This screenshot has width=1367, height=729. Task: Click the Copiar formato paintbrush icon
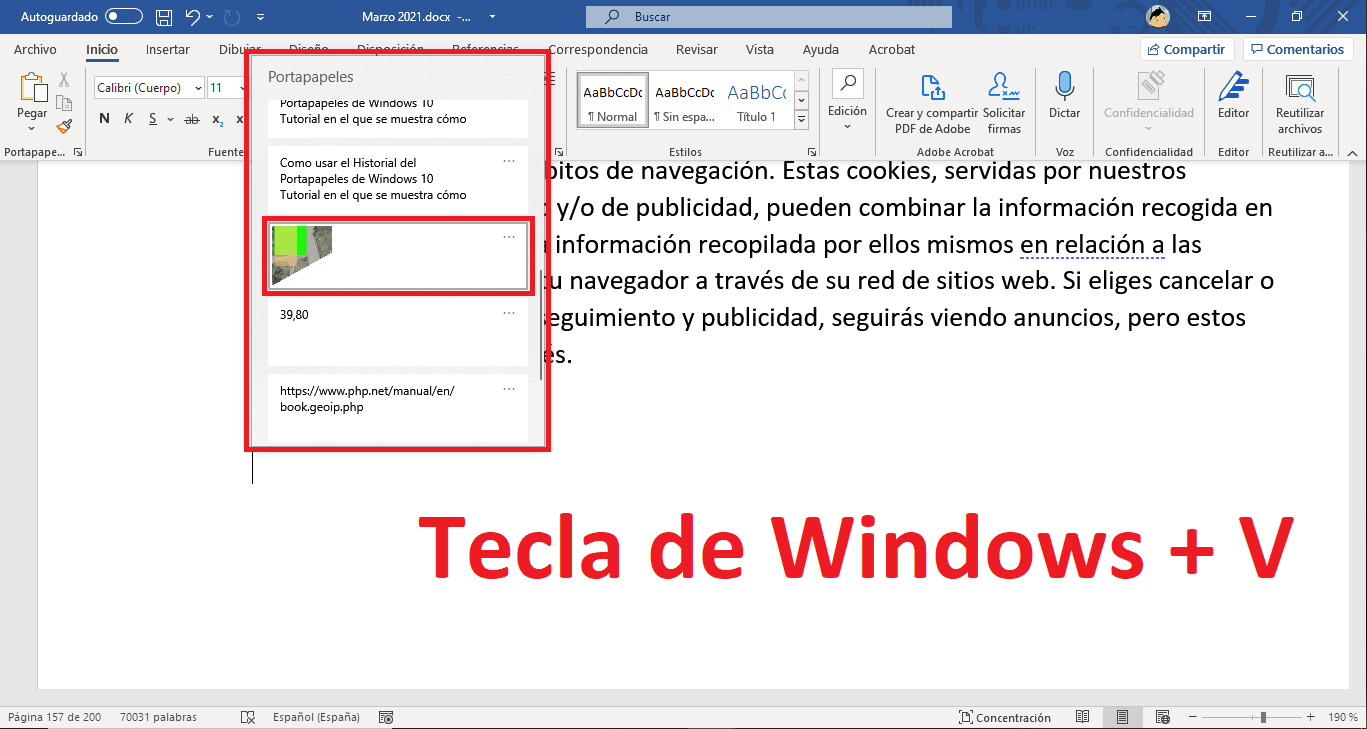point(64,126)
